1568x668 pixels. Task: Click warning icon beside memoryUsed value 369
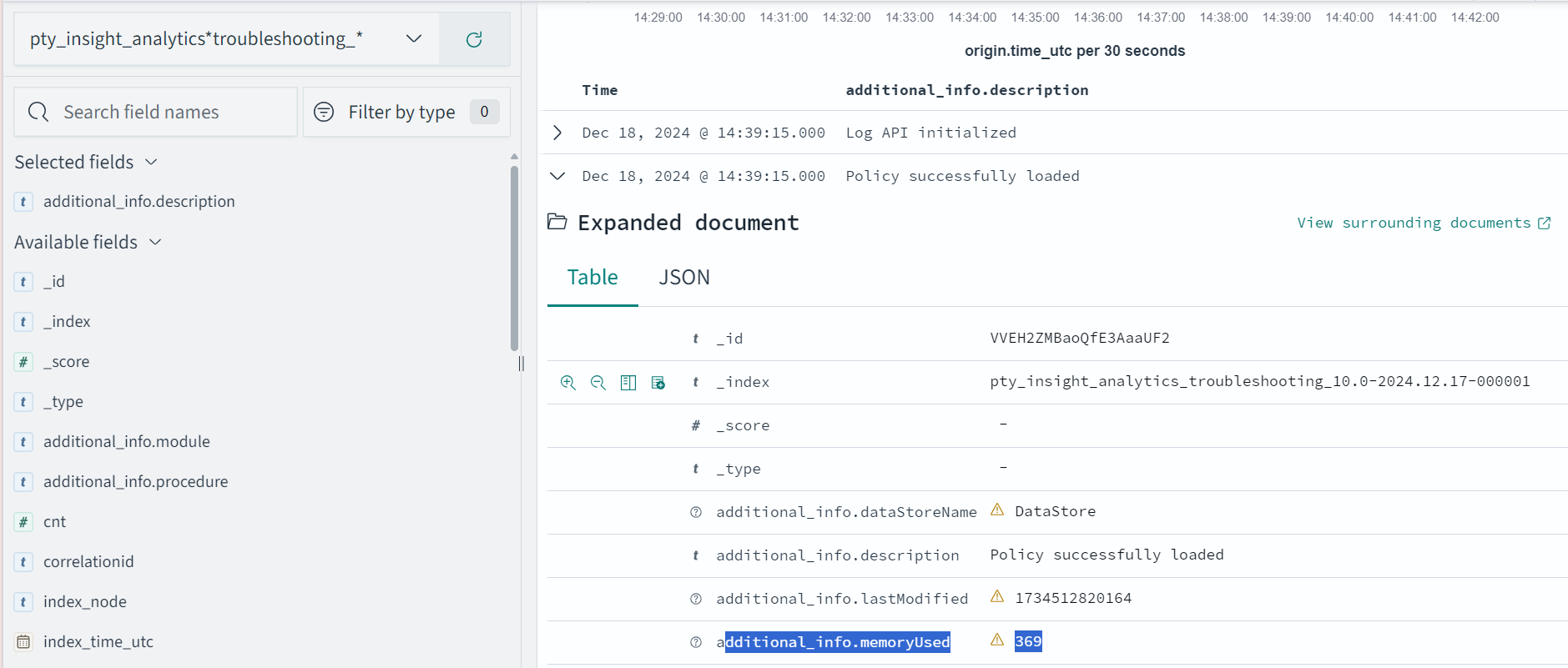(x=997, y=640)
